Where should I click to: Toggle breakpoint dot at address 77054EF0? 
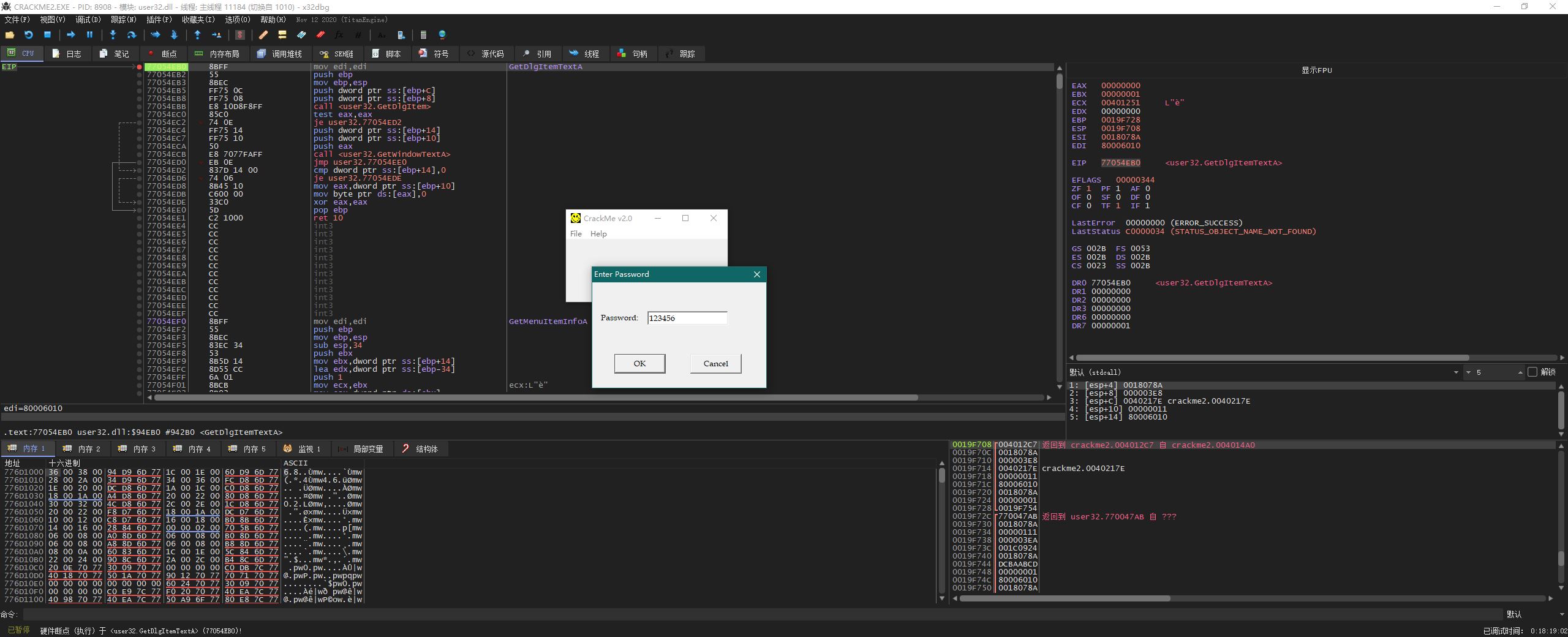click(140, 322)
